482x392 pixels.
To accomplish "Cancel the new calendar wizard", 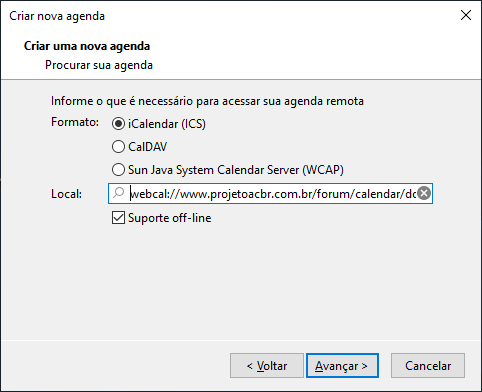I will click(x=428, y=366).
